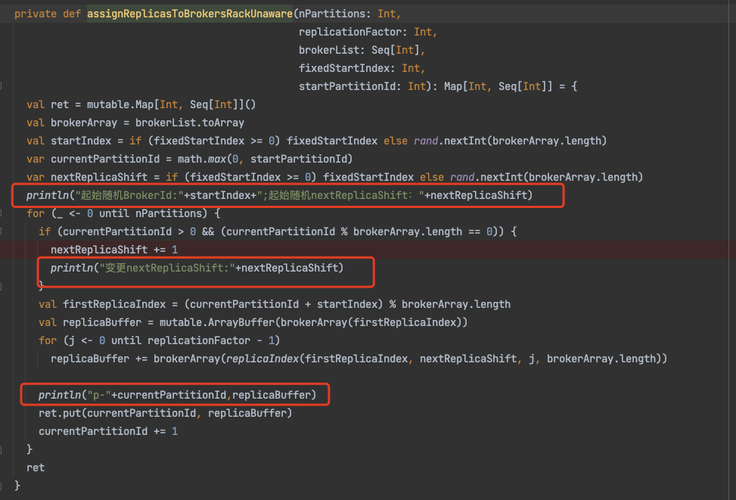The height and width of the screenshot is (500, 736).
Task: Click 'brokerList.toArray' call
Action: click(x=190, y=123)
